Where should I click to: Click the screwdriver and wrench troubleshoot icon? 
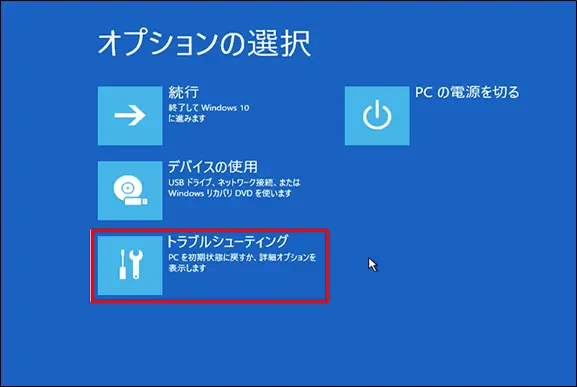(x=130, y=265)
